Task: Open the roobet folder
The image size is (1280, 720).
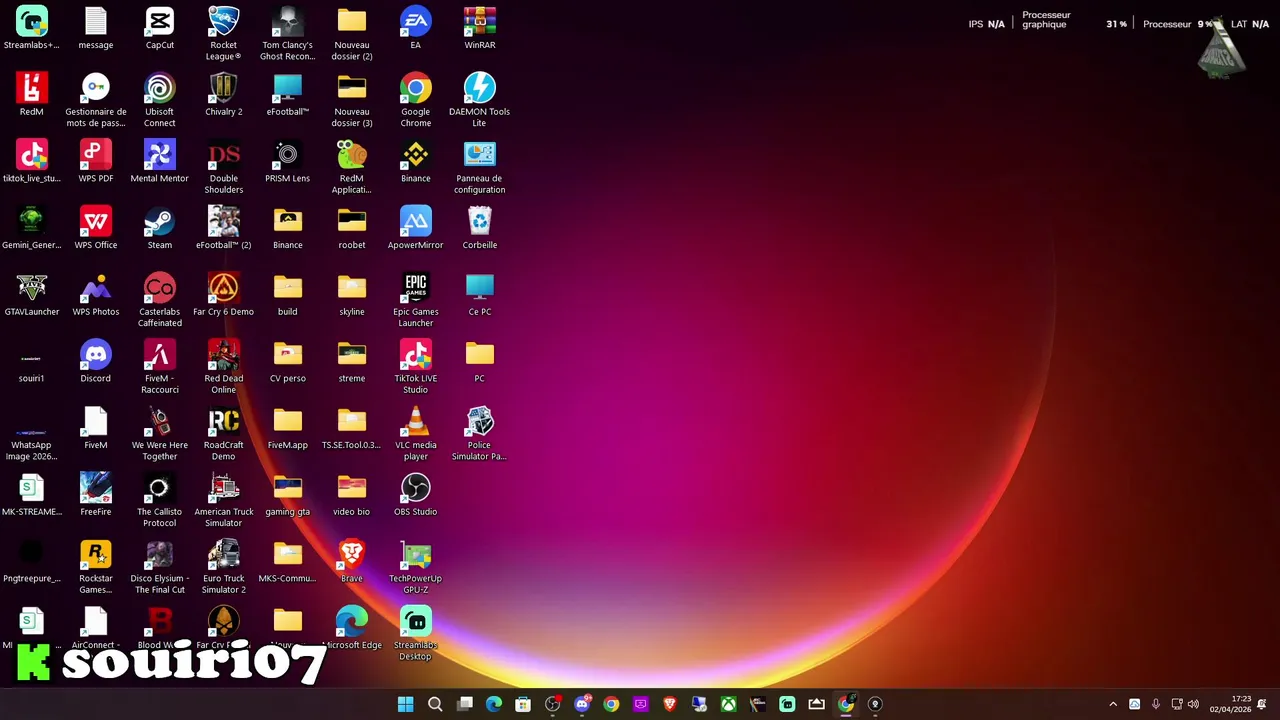Action: [351, 228]
